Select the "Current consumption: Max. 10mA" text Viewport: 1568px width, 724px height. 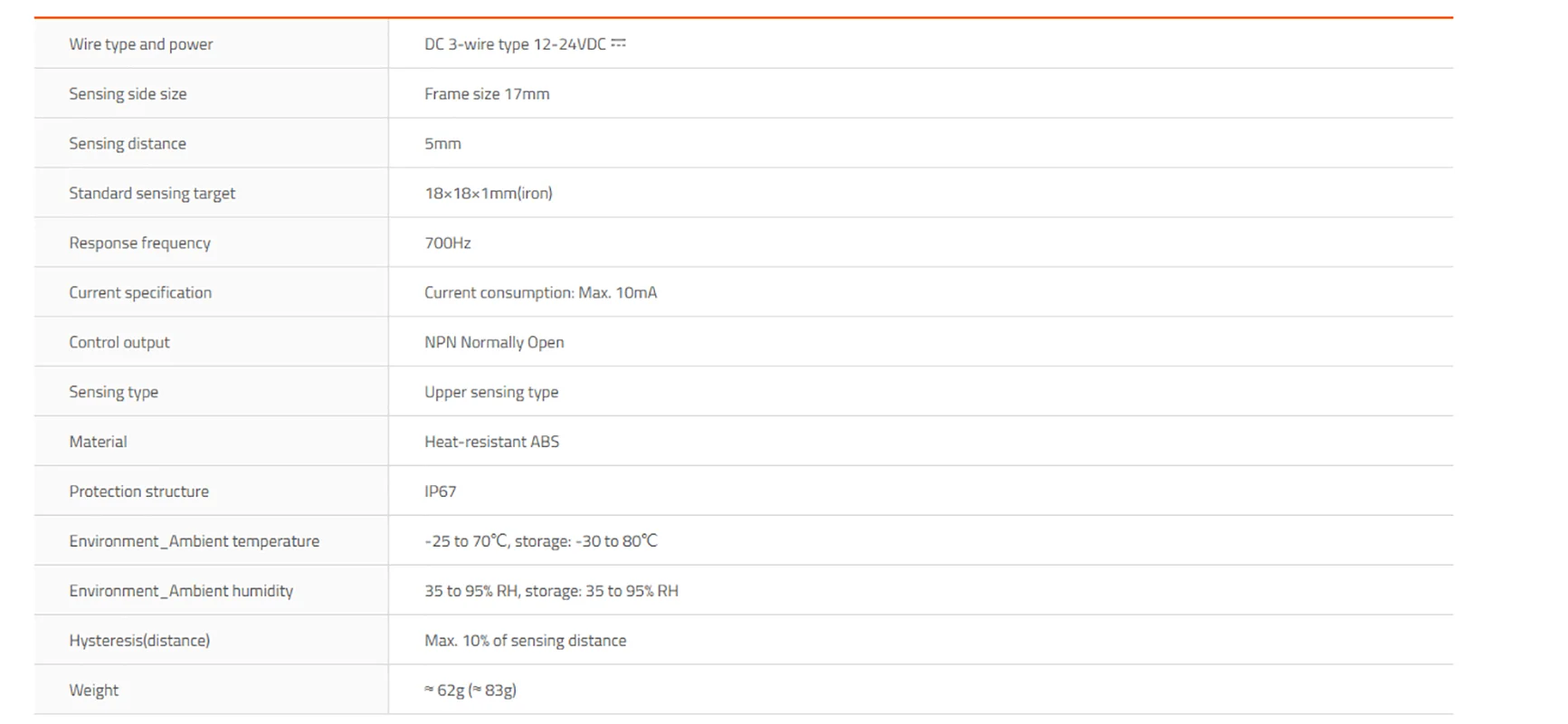540,293
